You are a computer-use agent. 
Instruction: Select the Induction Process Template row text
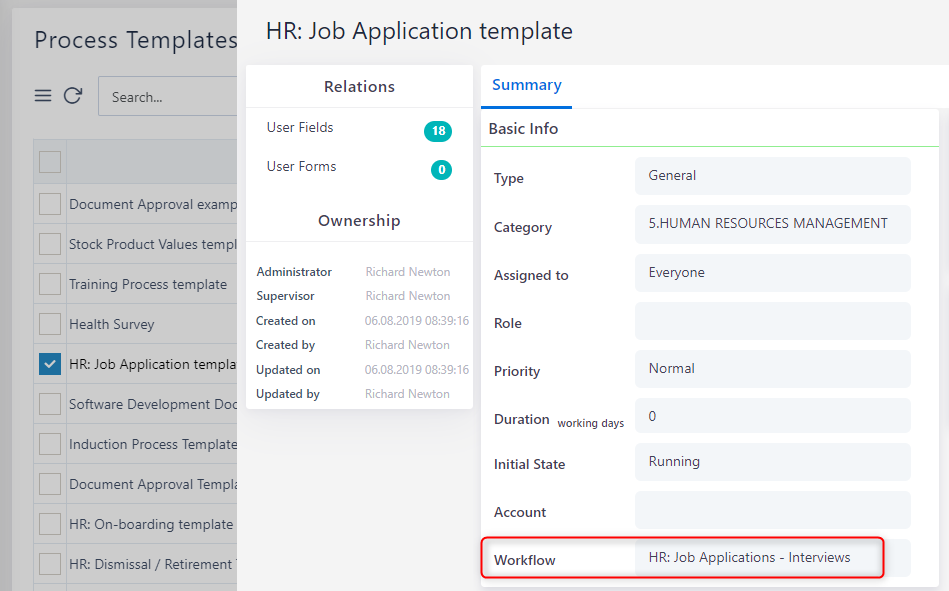pos(153,444)
